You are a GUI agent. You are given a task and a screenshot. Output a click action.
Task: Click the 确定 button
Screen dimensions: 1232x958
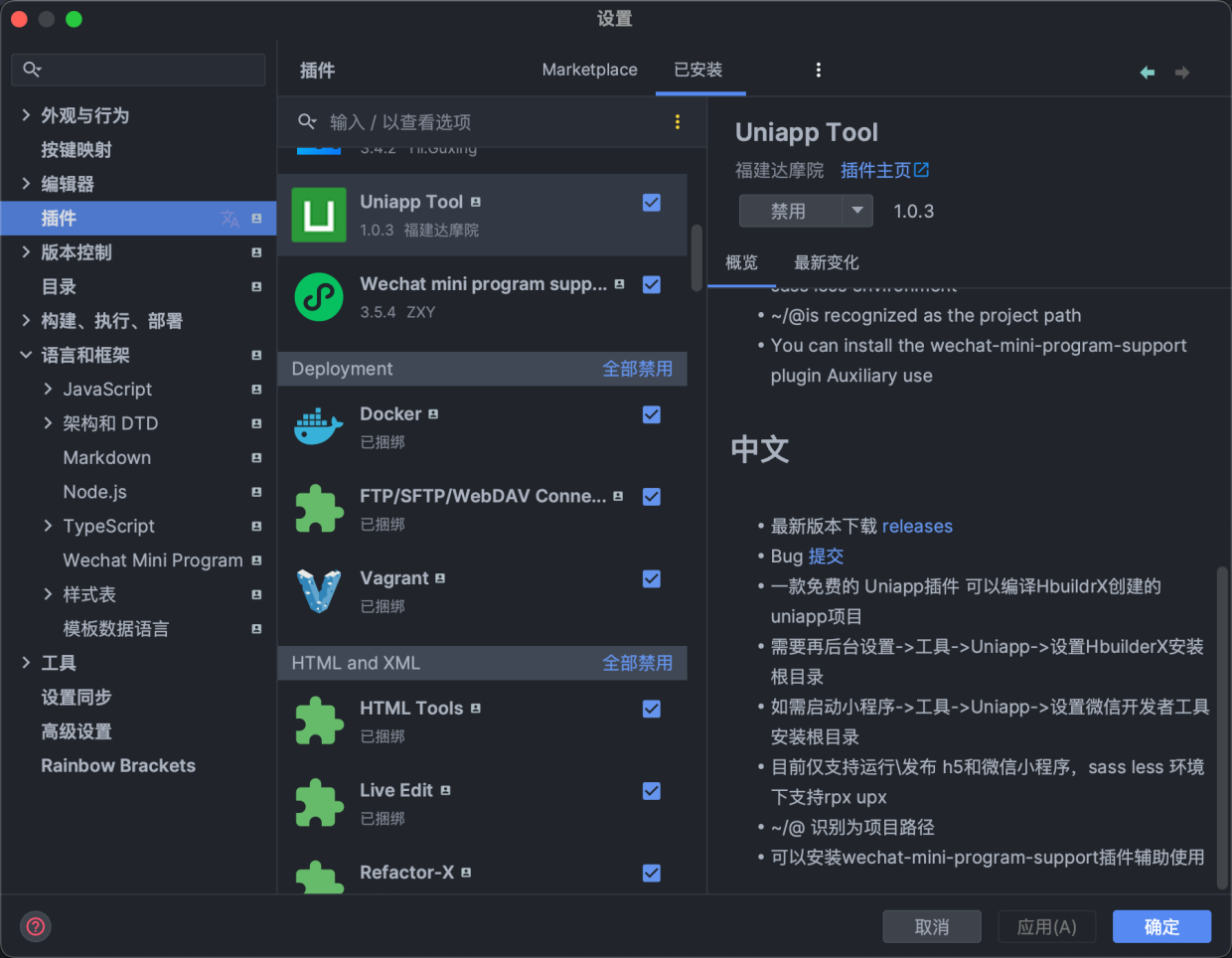point(1162,927)
